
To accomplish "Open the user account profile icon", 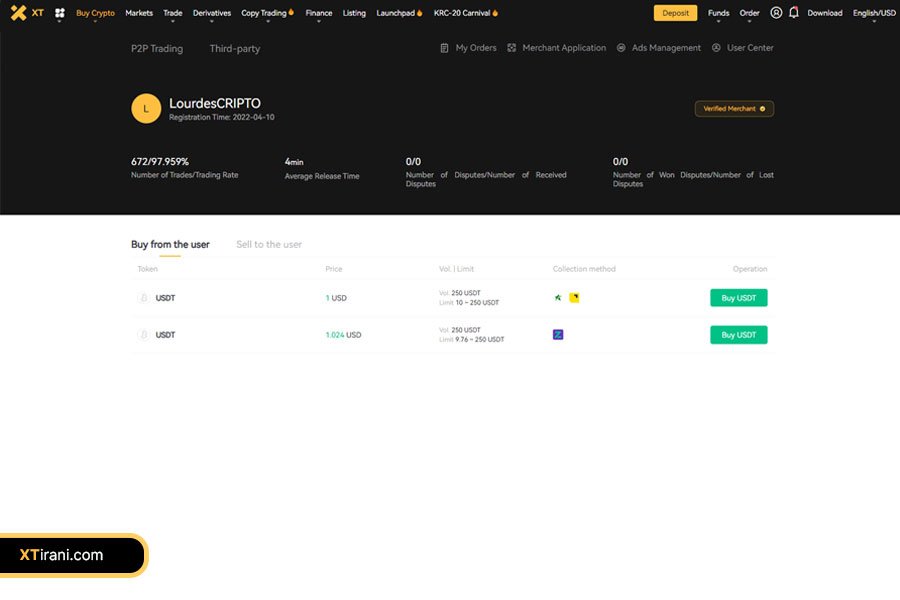I will [776, 13].
